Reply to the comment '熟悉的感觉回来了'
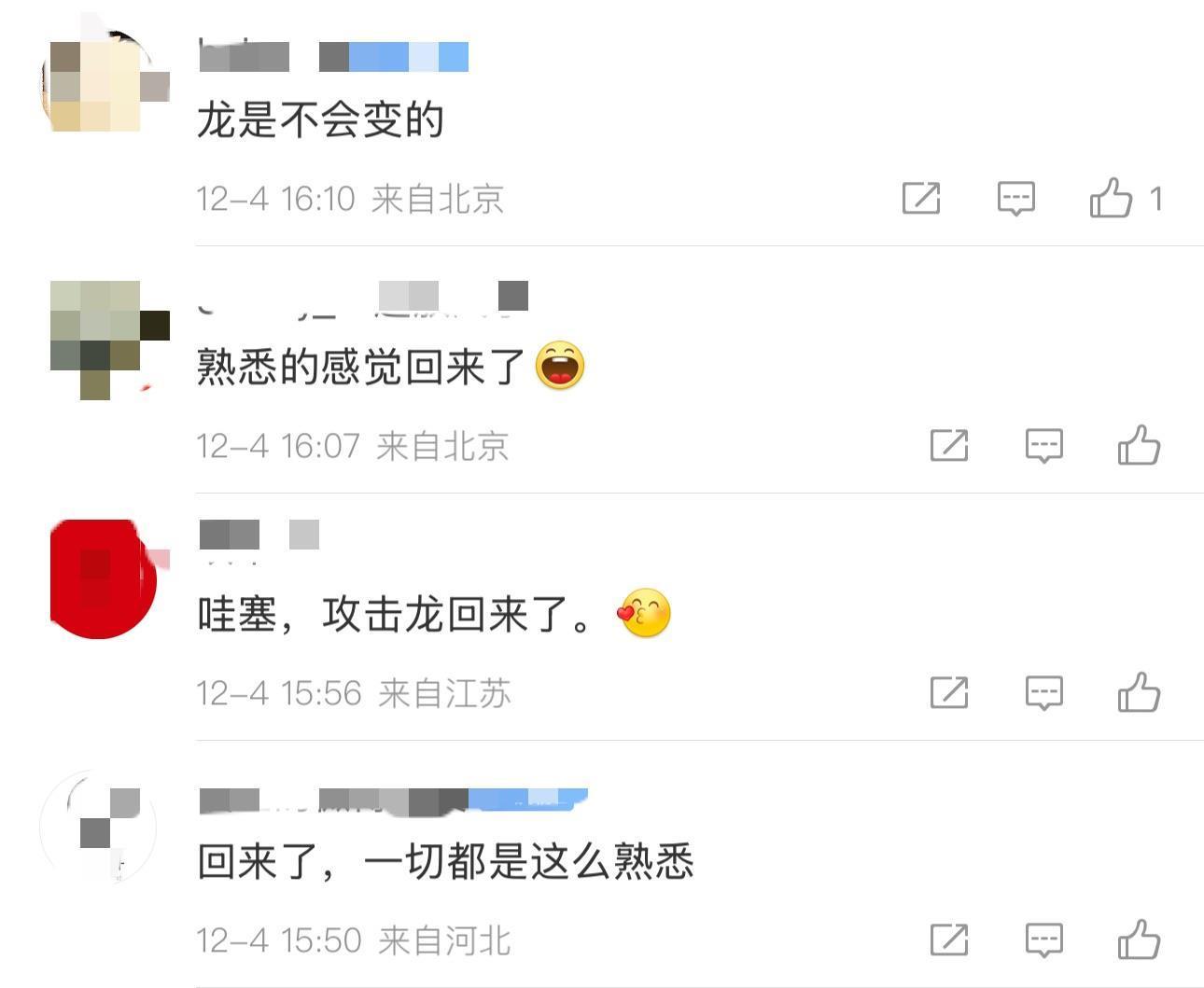This screenshot has height=988, width=1204. coord(1043,446)
